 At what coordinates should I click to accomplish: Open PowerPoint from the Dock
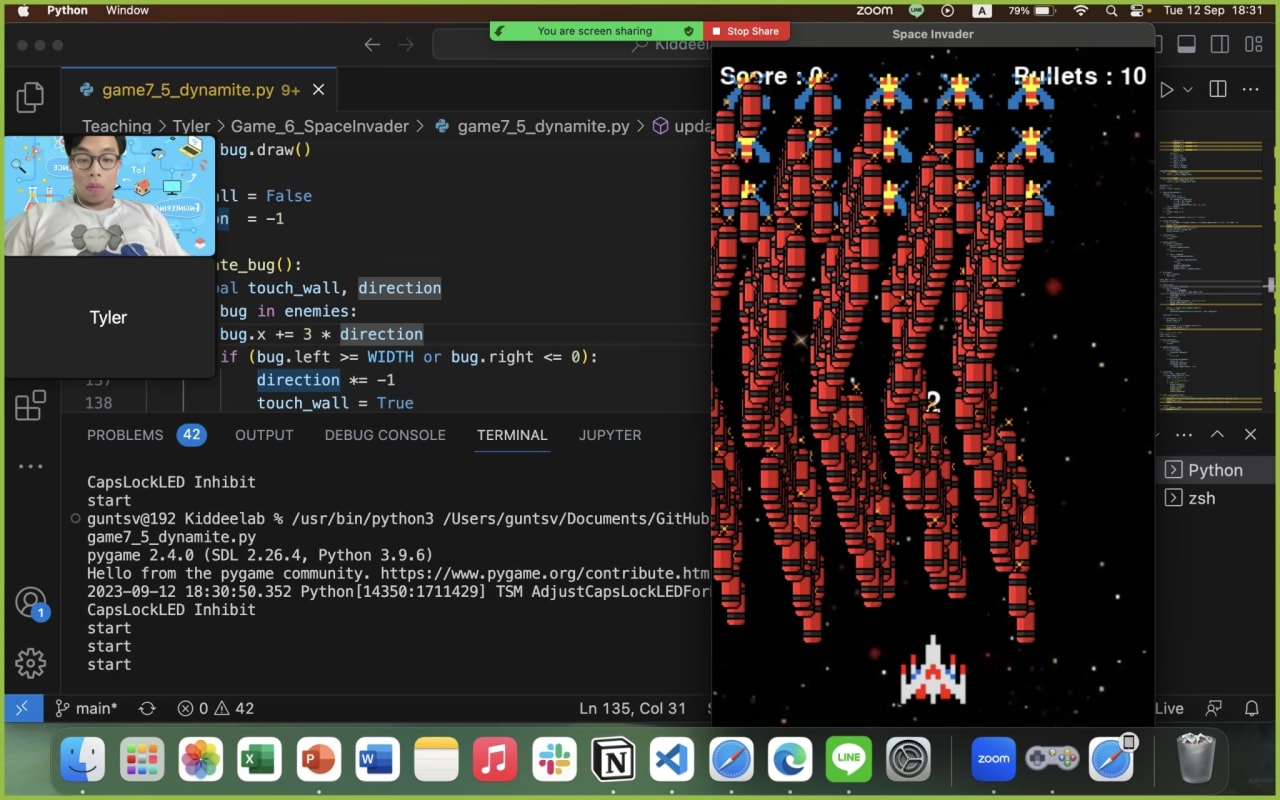tap(318, 760)
